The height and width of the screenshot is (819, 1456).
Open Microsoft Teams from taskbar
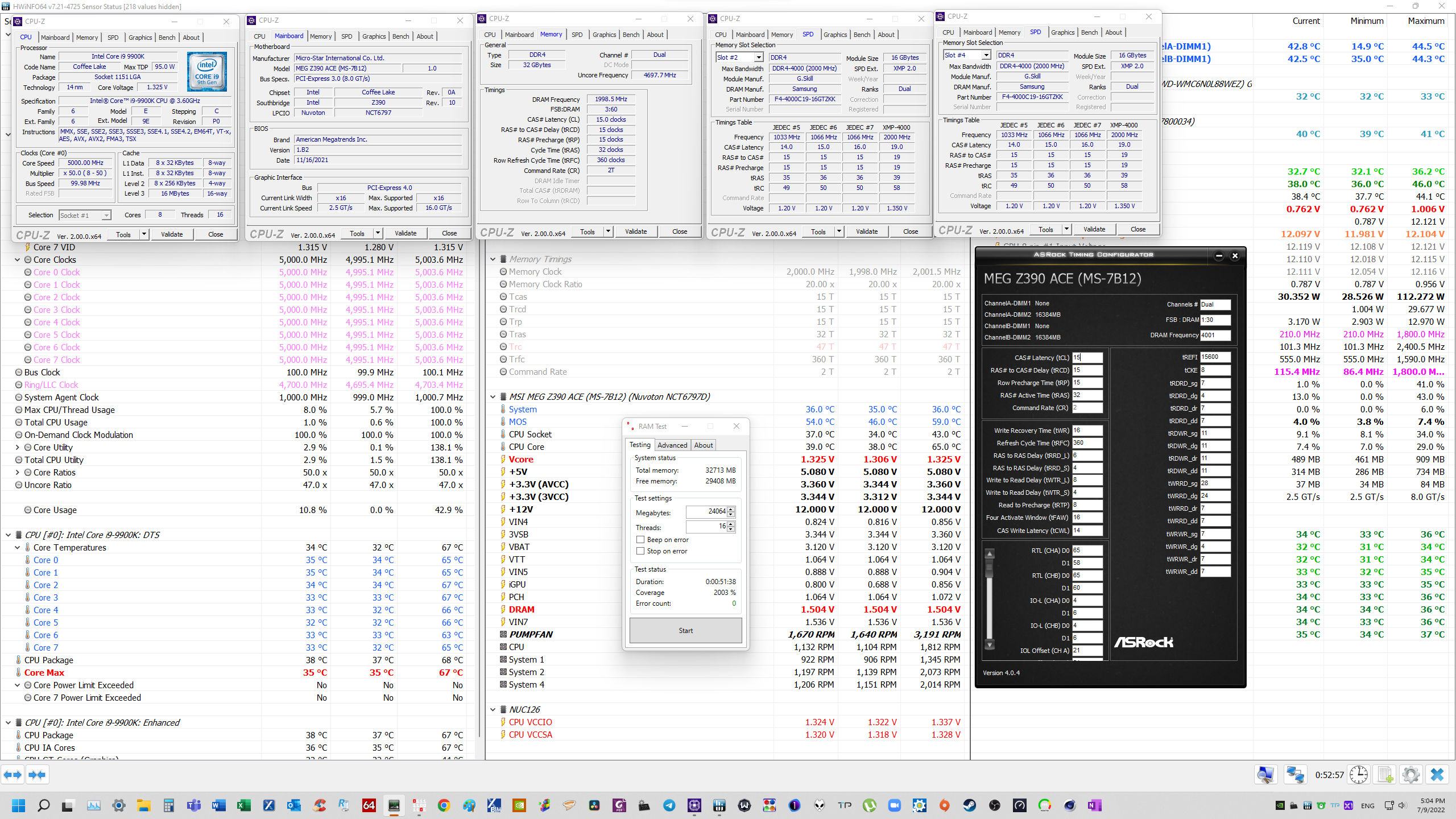[193, 805]
